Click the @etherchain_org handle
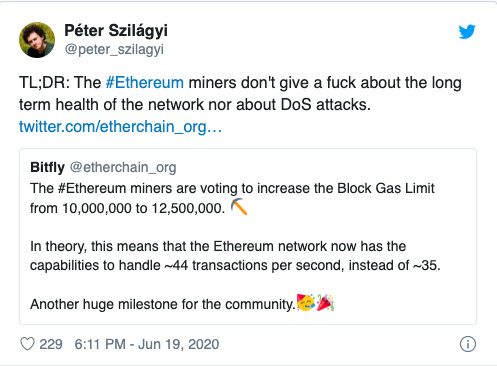 pos(123,167)
